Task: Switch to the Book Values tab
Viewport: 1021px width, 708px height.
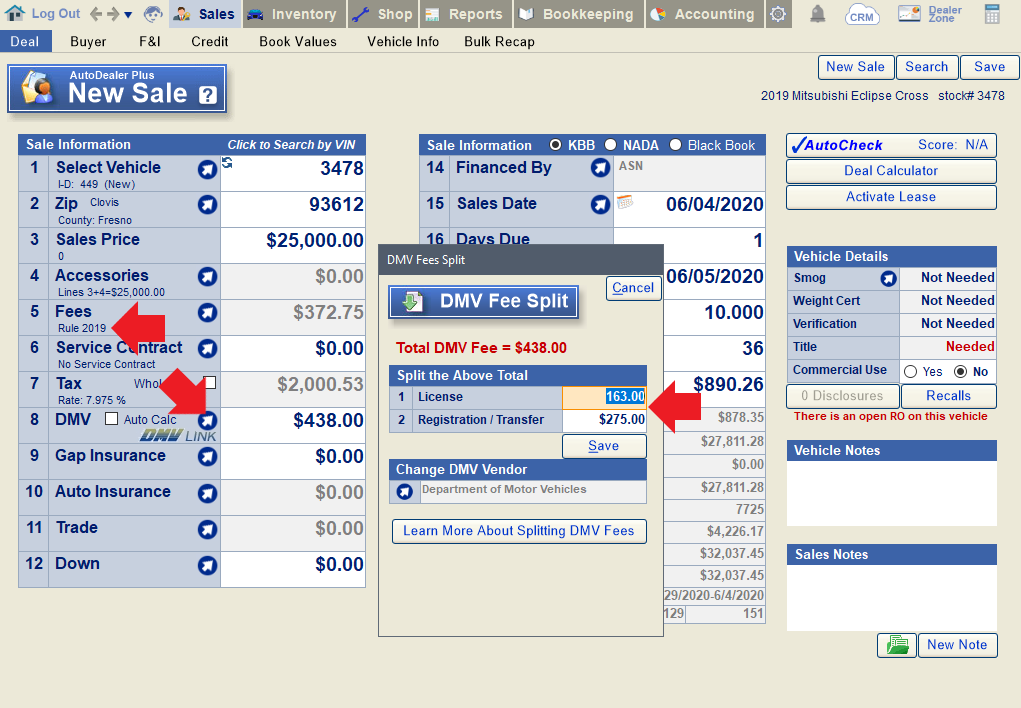Action: tap(298, 42)
